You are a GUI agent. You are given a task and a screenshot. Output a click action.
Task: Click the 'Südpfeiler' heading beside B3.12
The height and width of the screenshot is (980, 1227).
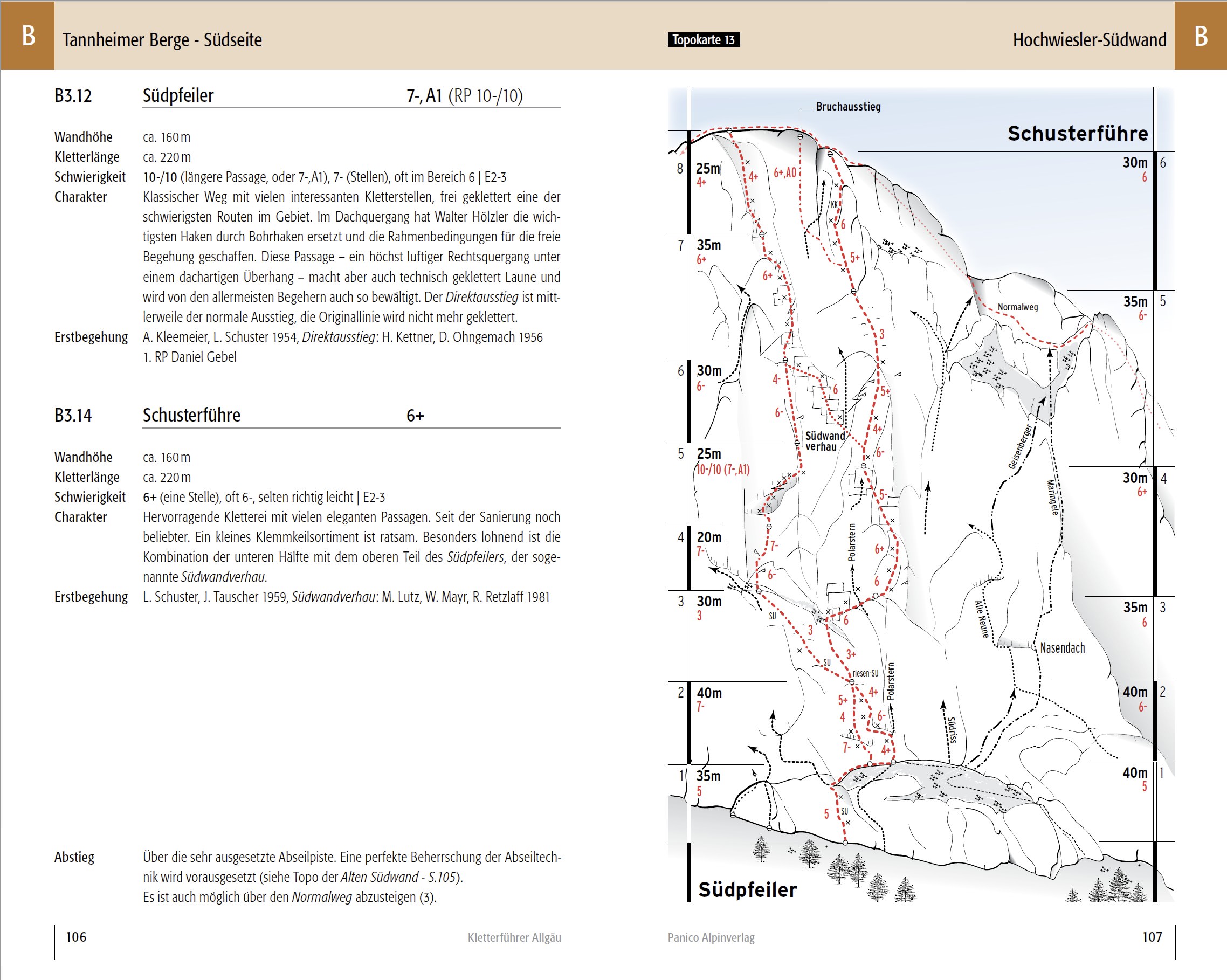point(178,95)
